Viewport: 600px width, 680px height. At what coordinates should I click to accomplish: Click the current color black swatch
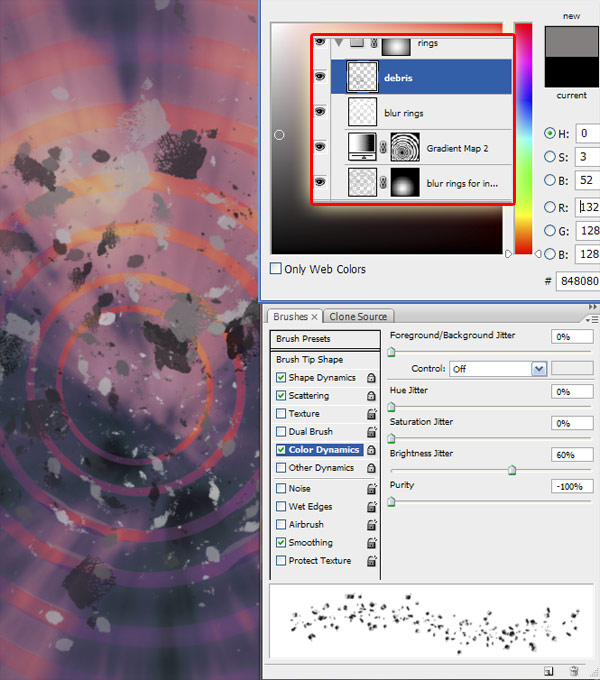(x=571, y=72)
